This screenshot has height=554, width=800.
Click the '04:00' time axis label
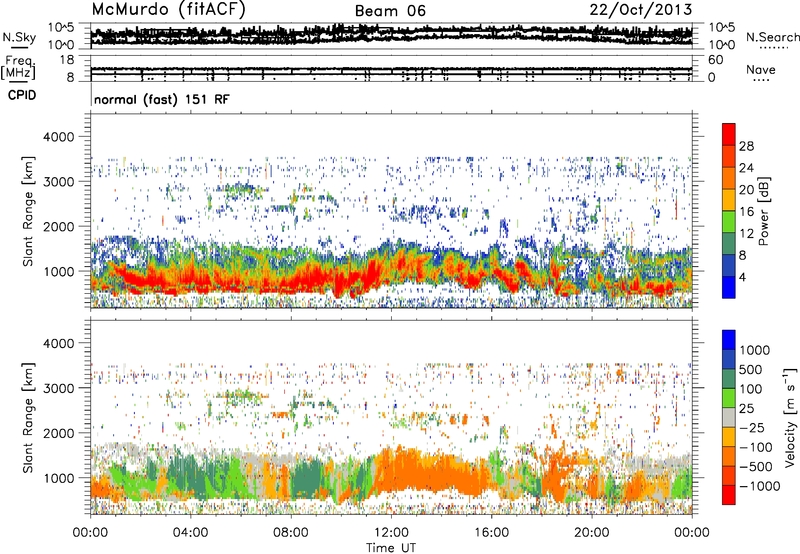190,533
